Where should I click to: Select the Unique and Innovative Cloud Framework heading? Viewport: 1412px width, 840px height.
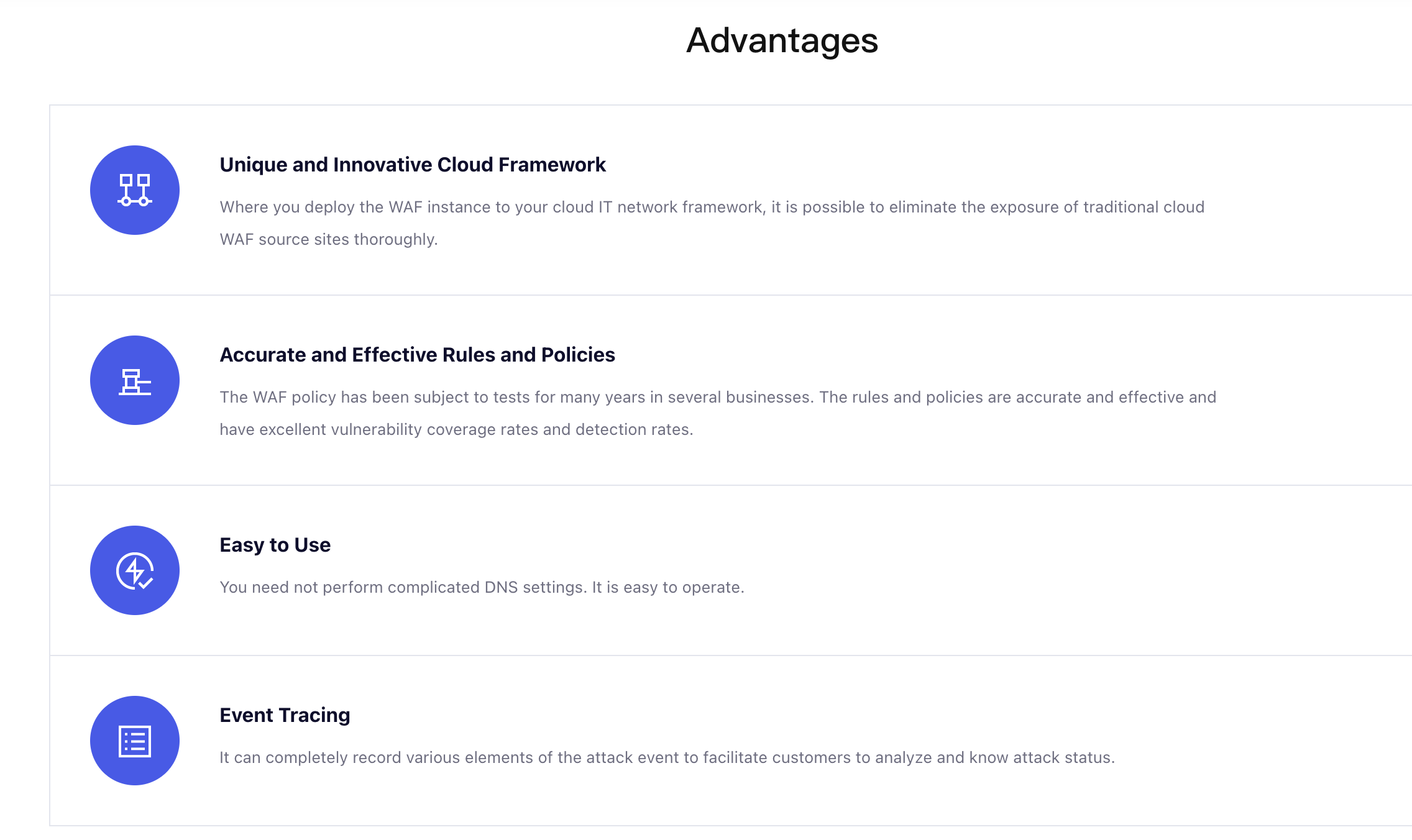pos(413,165)
